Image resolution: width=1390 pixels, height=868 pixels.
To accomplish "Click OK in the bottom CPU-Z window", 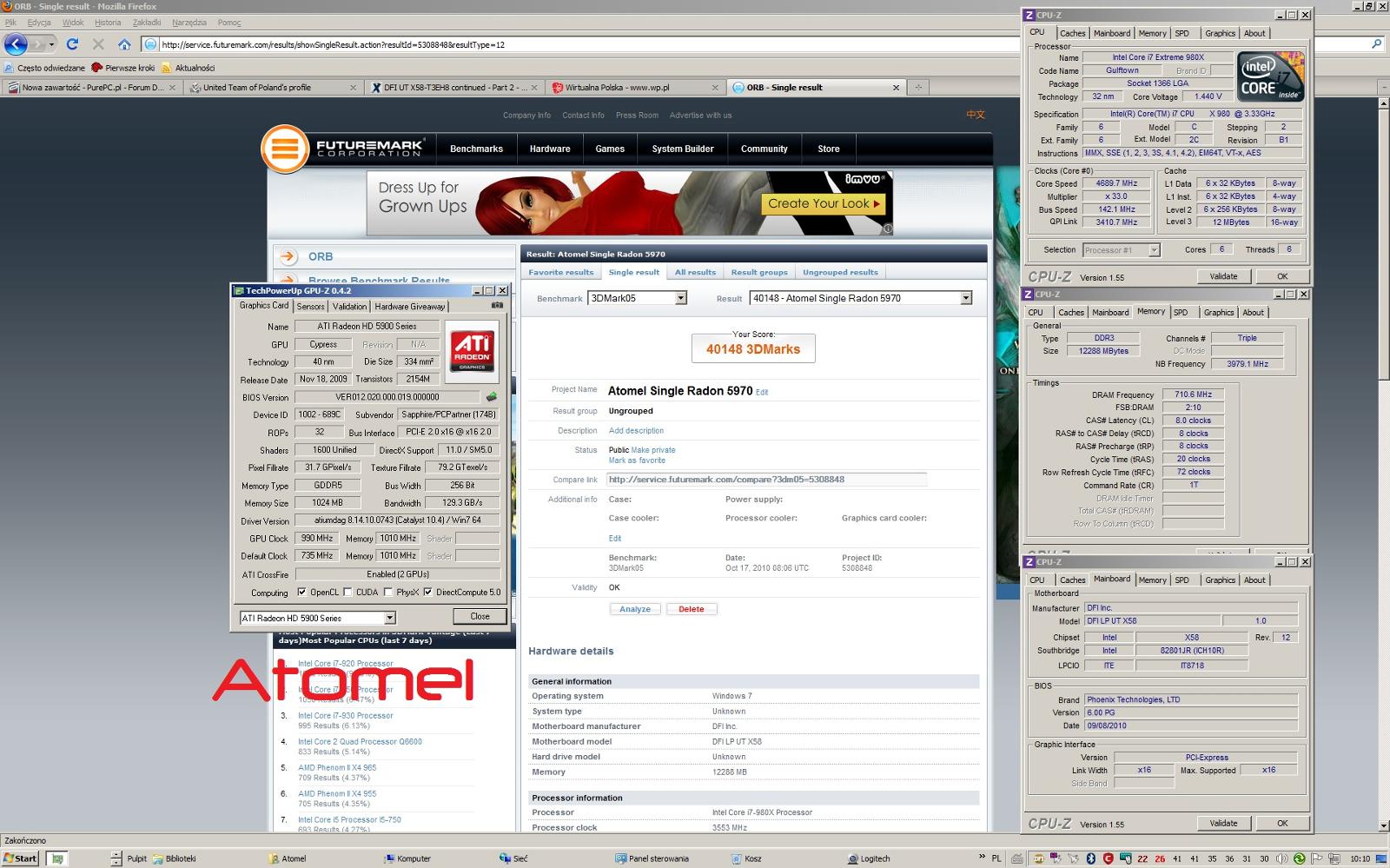I will pyautogui.click(x=1282, y=823).
